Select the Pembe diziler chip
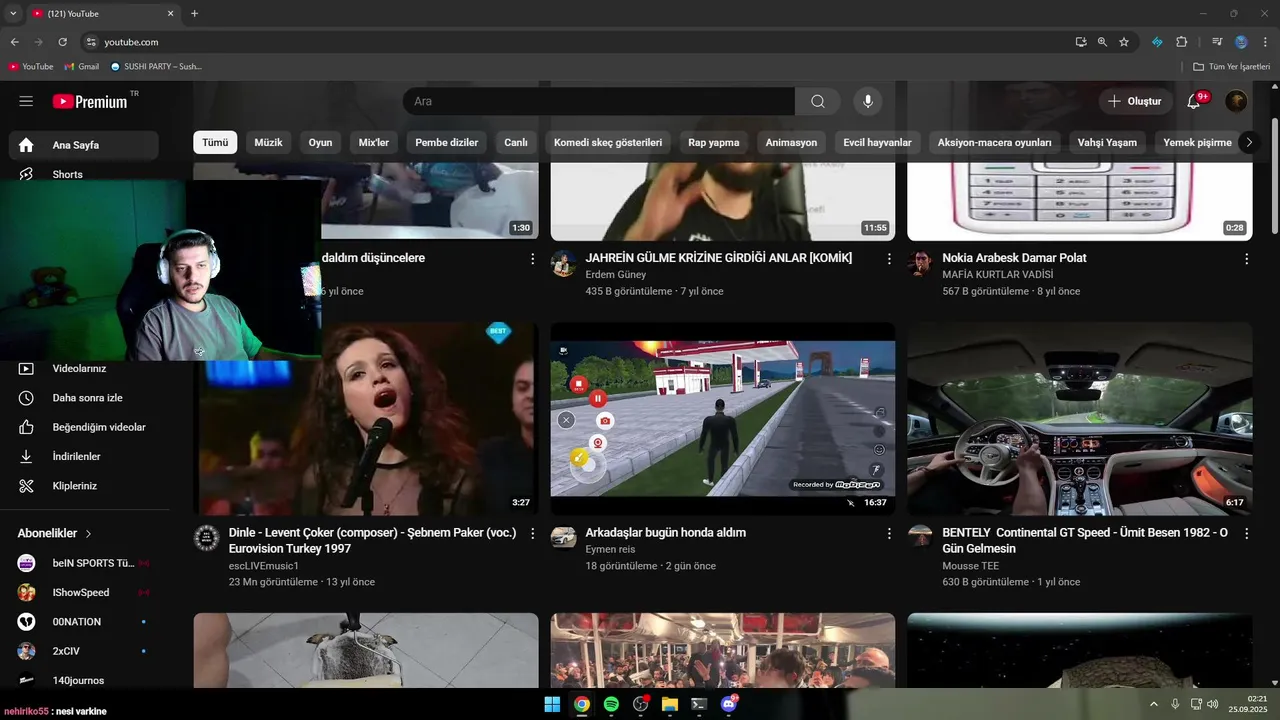1280x720 pixels. 447,142
